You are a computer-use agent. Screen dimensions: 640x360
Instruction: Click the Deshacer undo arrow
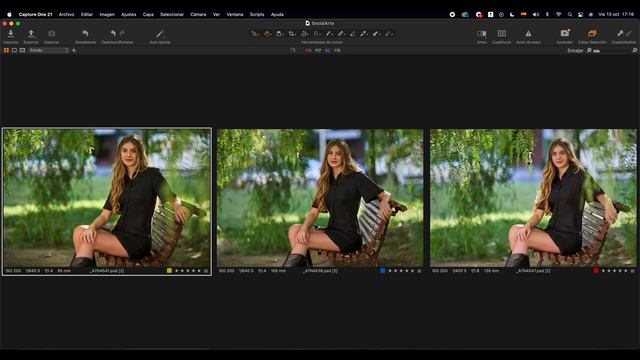pos(113,34)
